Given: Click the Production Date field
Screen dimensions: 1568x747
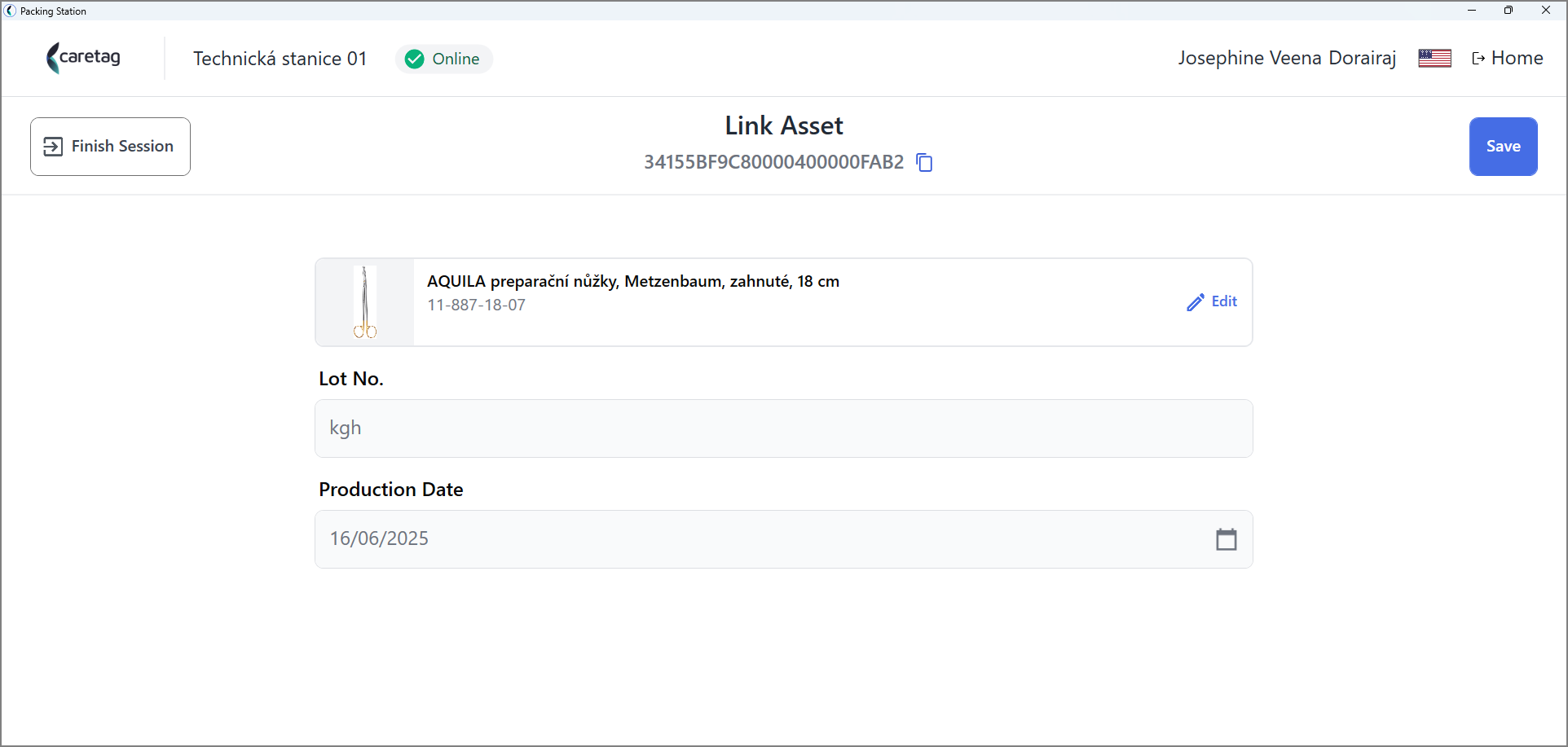Looking at the screenshot, I should point(784,539).
